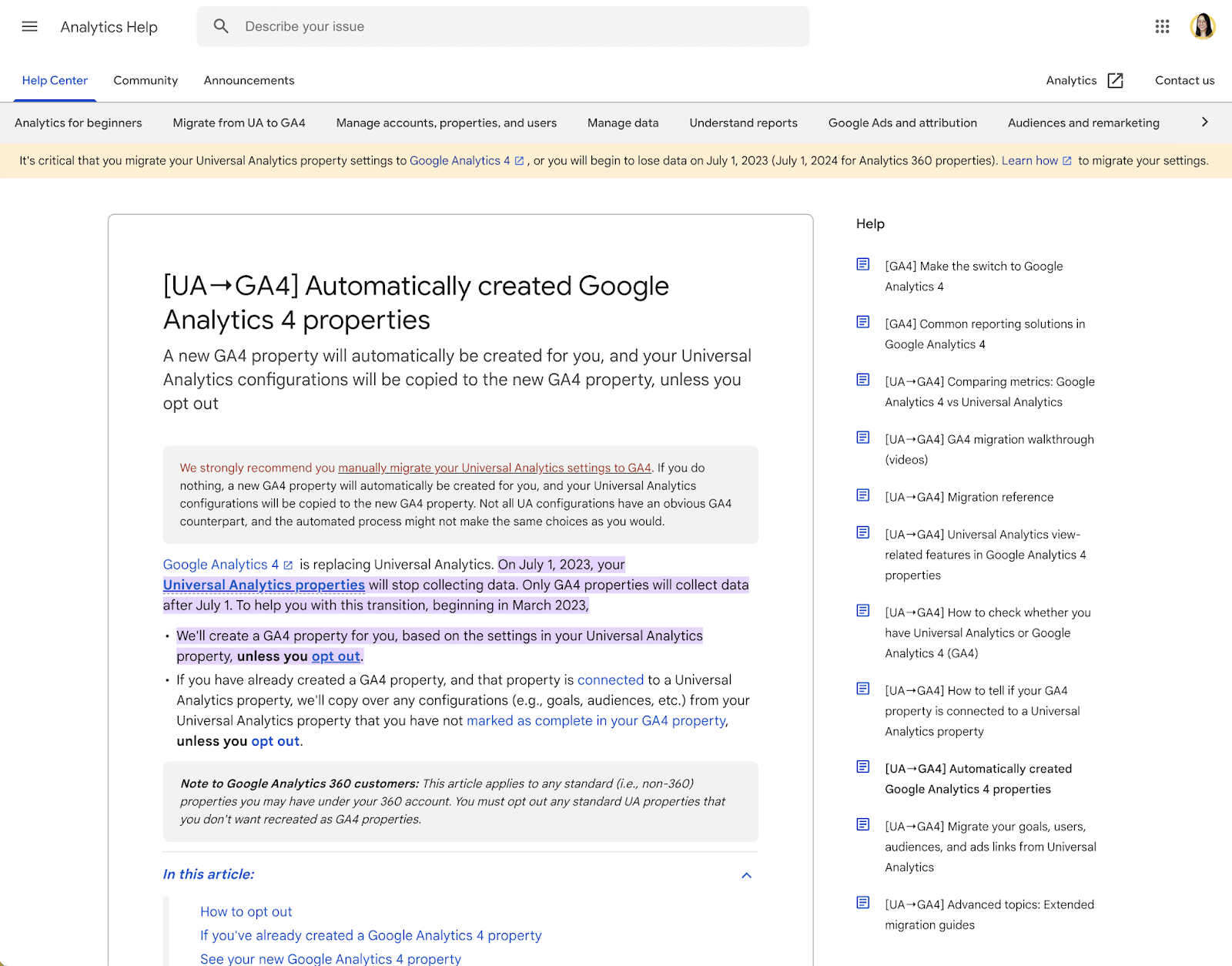Screen dimensions: 1232x966
Task: Follow the banner Google Analytics 4 link
Action: pyautogui.click(x=460, y=160)
